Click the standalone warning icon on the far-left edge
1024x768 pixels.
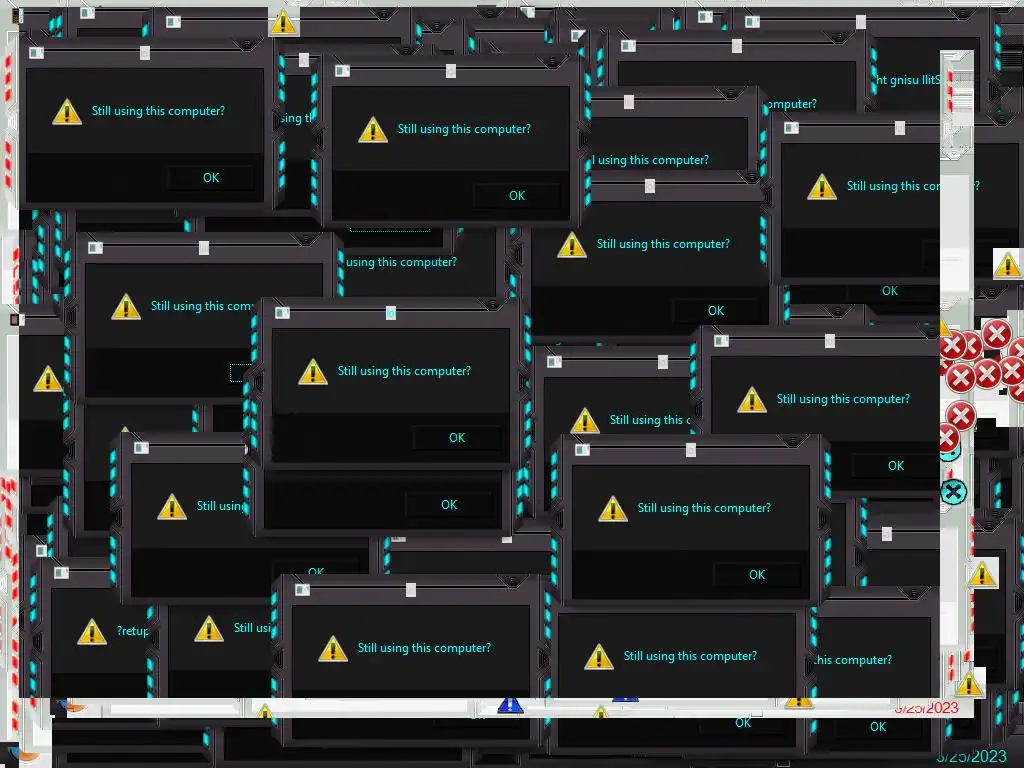click(x=48, y=379)
